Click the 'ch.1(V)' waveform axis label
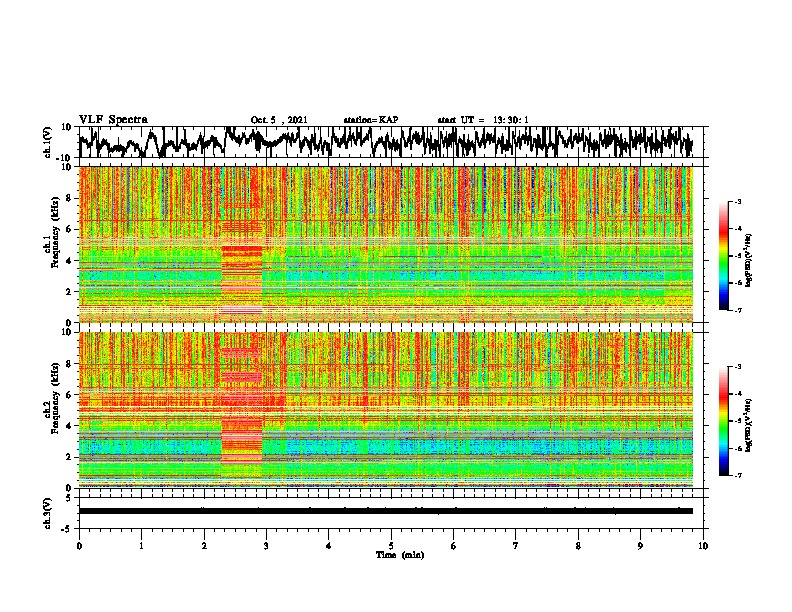The image size is (792, 612). tap(48, 142)
